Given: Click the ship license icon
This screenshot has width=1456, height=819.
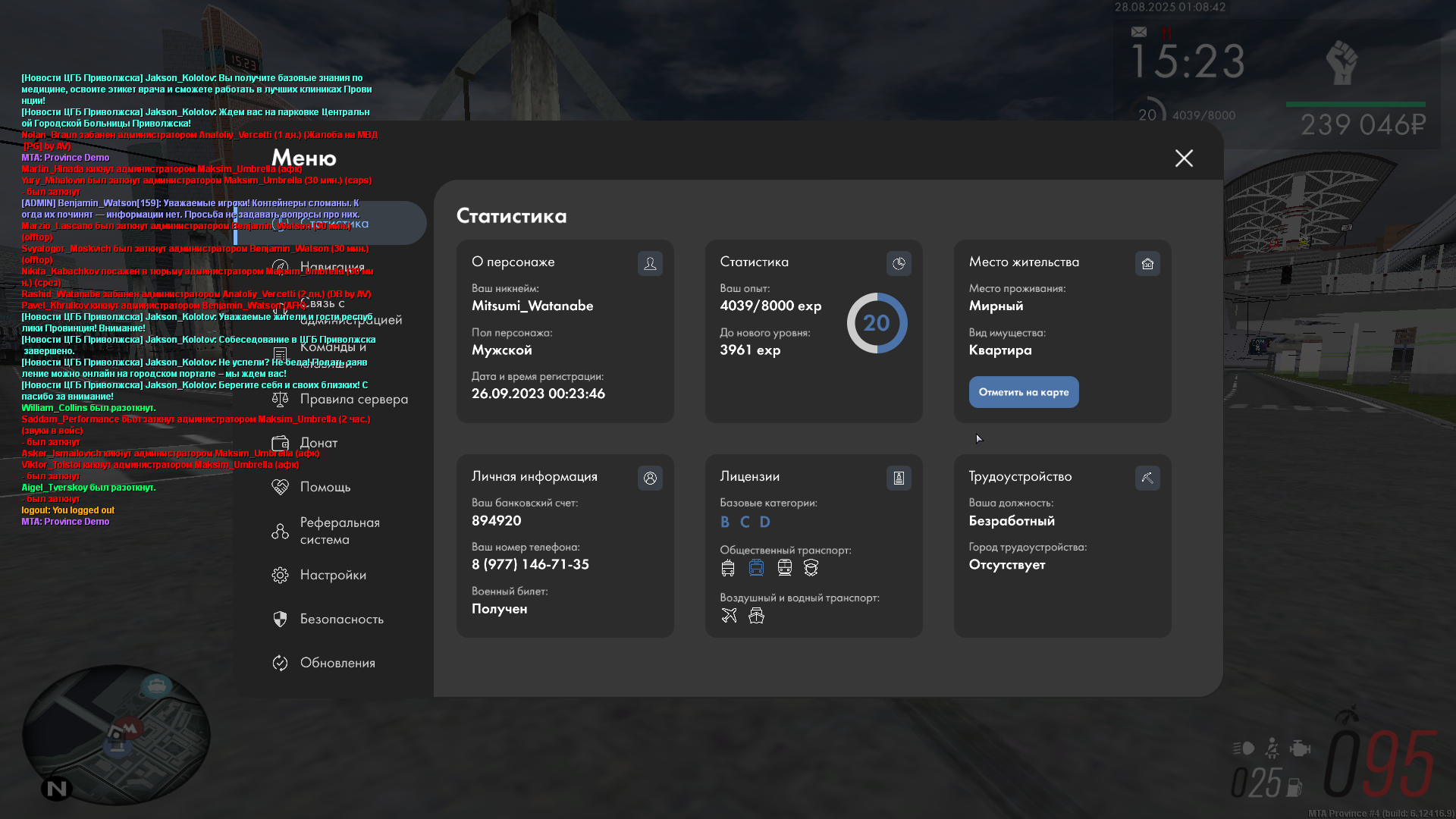Looking at the screenshot, I should tap(756, 615).
